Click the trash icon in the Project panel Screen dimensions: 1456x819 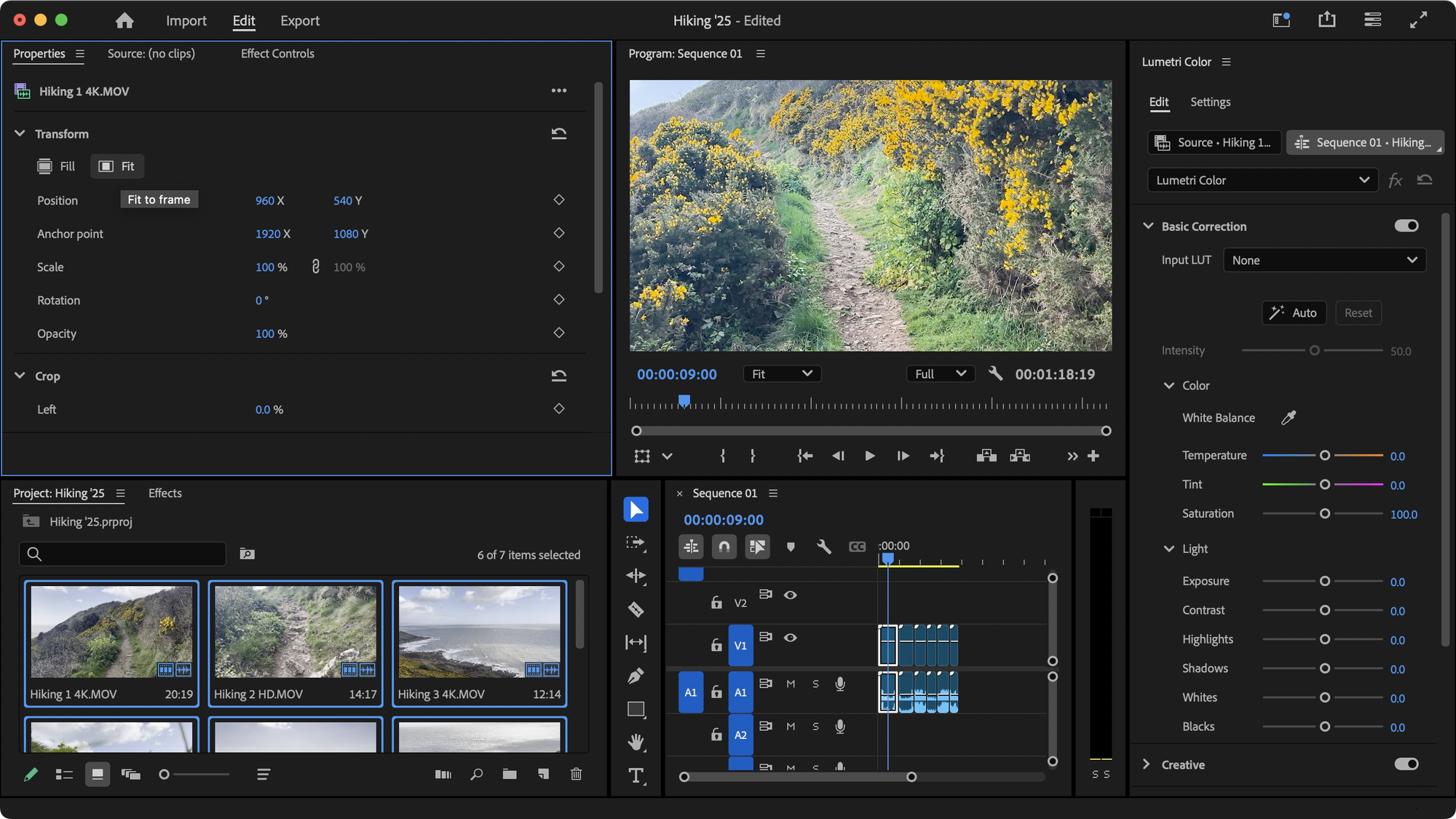pos(576,774)
